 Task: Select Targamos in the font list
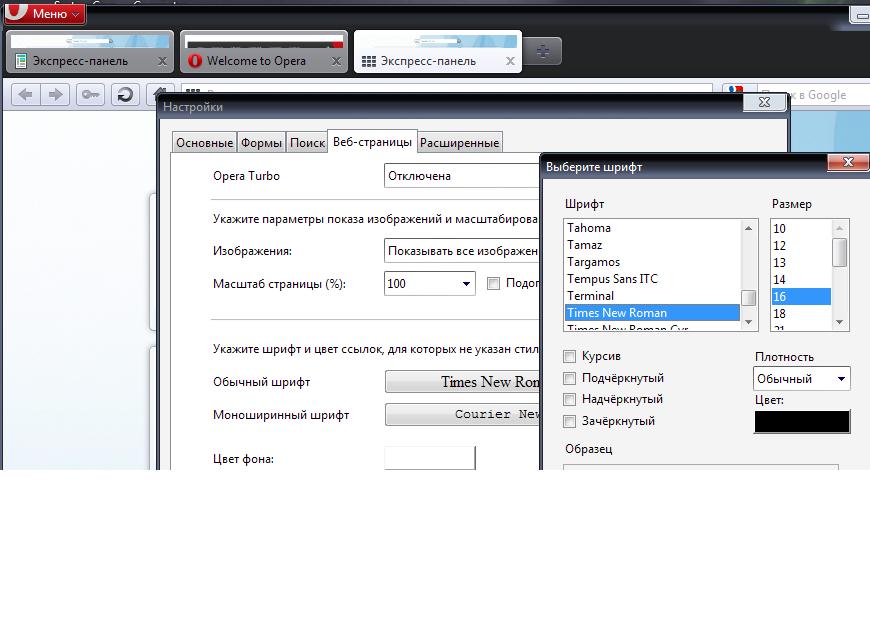click(652, 262)
